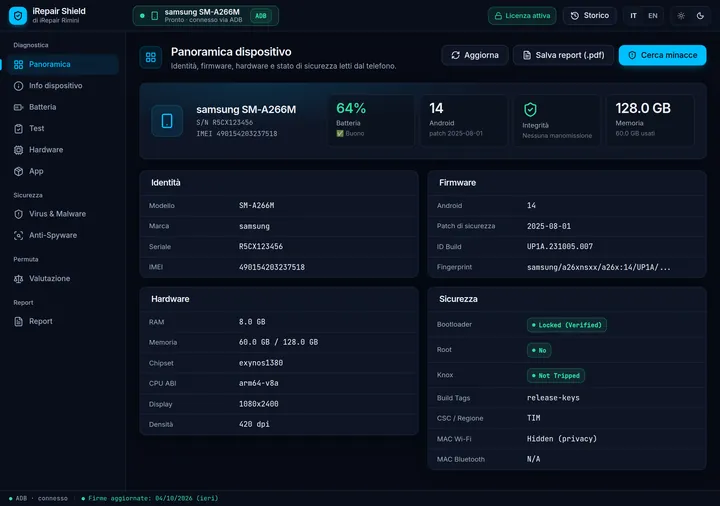Click the Chipset value exynos1380
The height and width of the screenshot is (506, 720).
click(261, 363)
